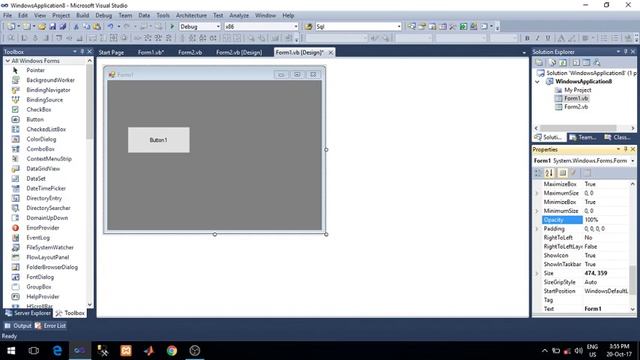Viewport: 640px width, 360px height.
Task: Open the Sql find combo box dropdown
Action: (399, 27)
